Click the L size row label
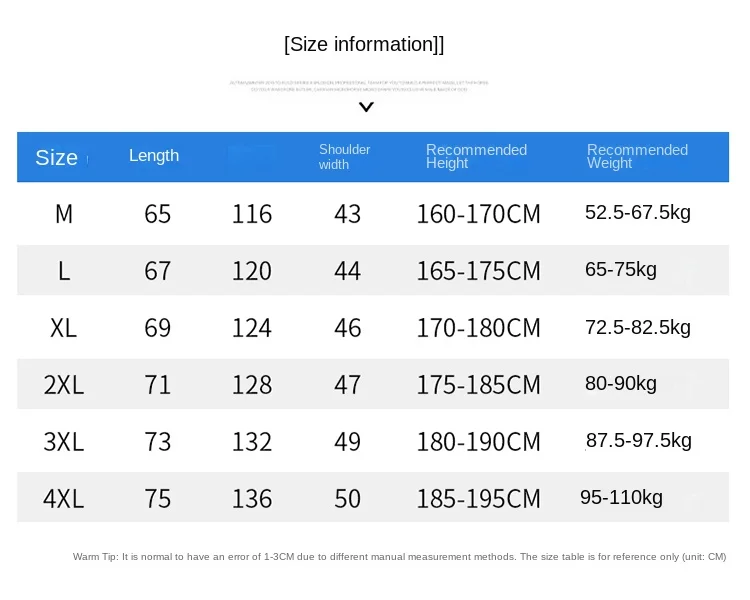The image size is (750, 600). coord(64,271)
